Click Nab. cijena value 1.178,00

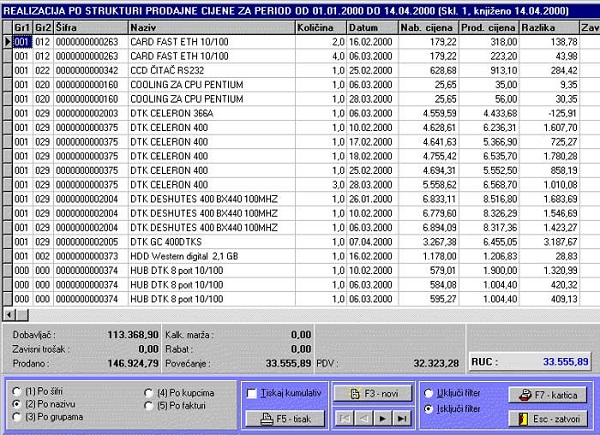tap(439, 256)
